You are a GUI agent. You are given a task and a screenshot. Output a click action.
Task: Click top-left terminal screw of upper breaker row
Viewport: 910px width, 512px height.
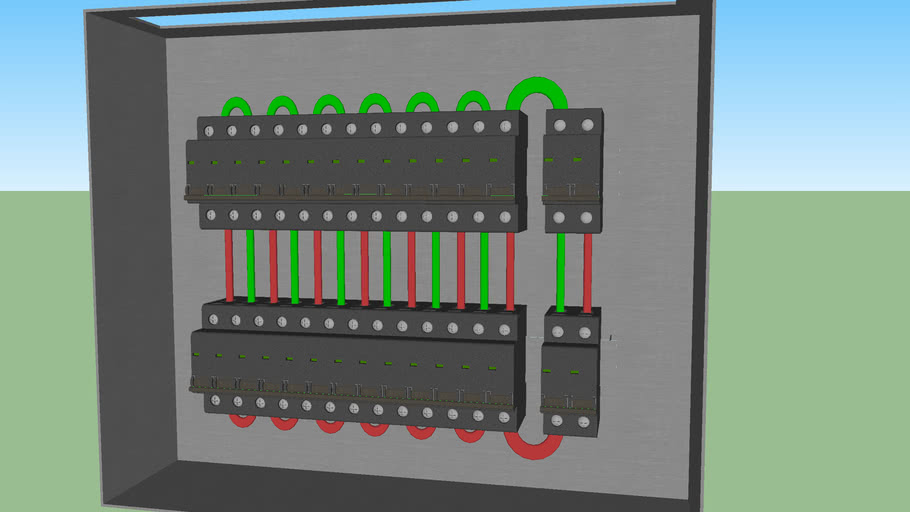(211, 131)
